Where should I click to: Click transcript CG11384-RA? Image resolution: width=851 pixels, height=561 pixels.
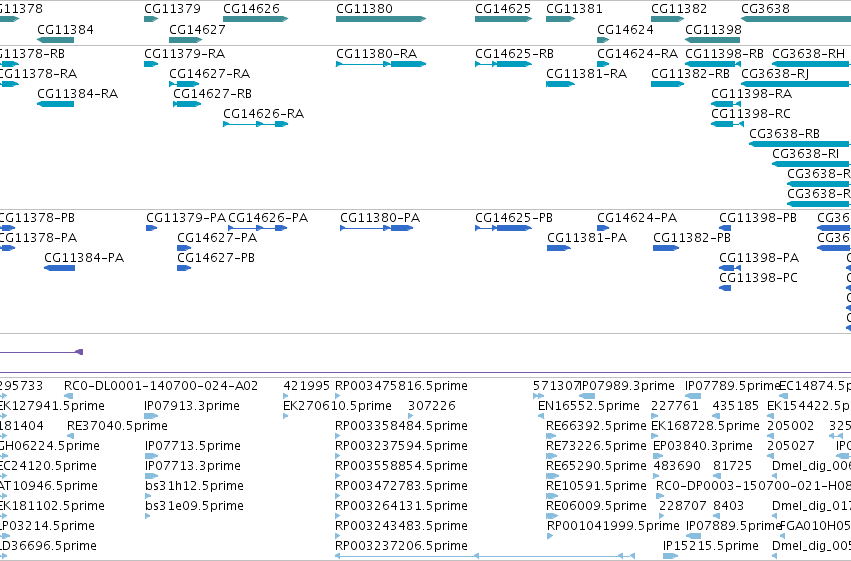[x=55, y=104]
